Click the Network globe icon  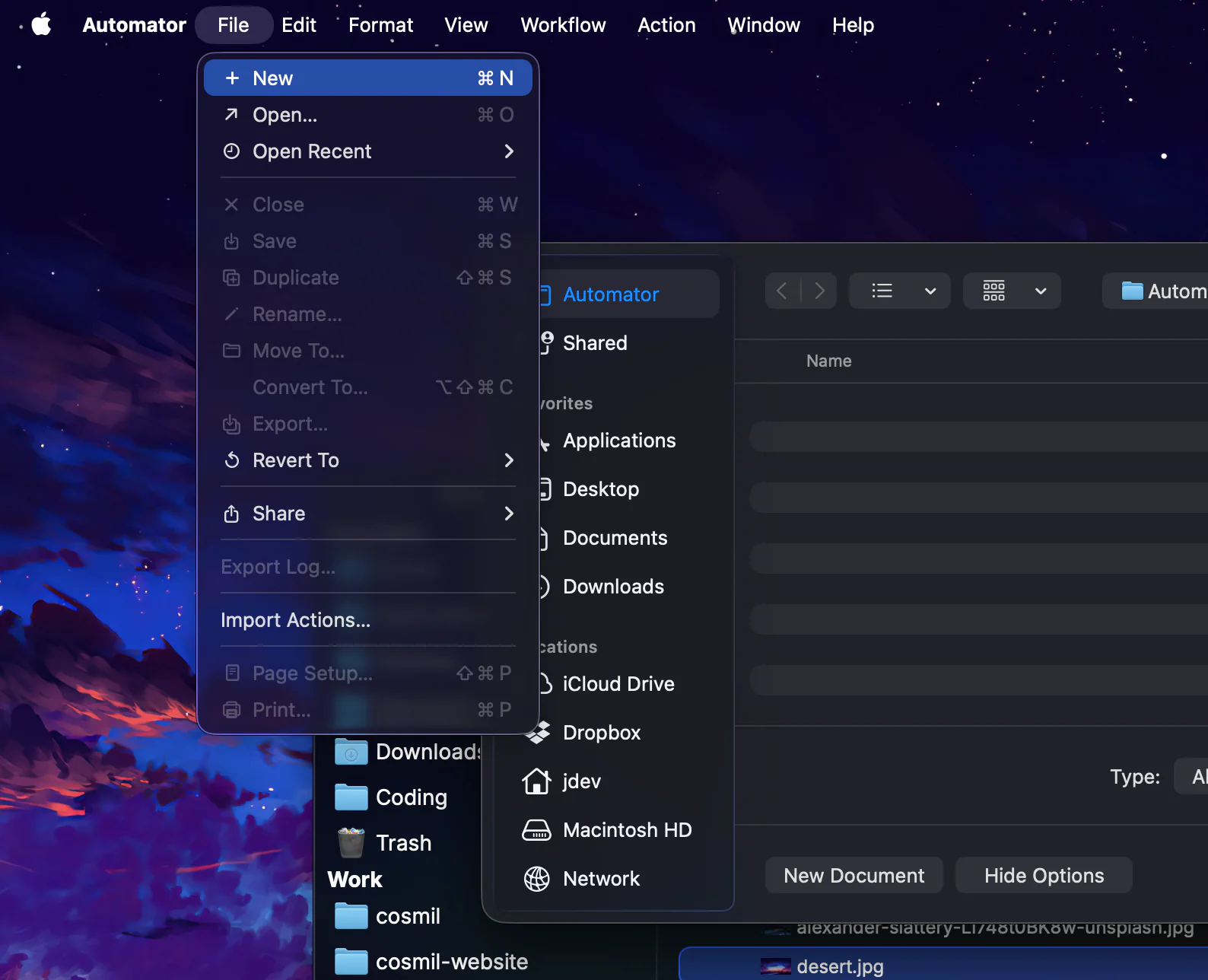[537, 879]
